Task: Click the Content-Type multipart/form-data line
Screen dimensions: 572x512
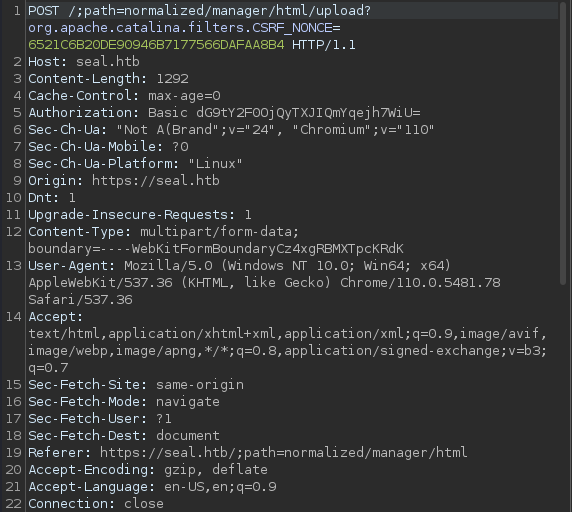Action: click(164, 232)
